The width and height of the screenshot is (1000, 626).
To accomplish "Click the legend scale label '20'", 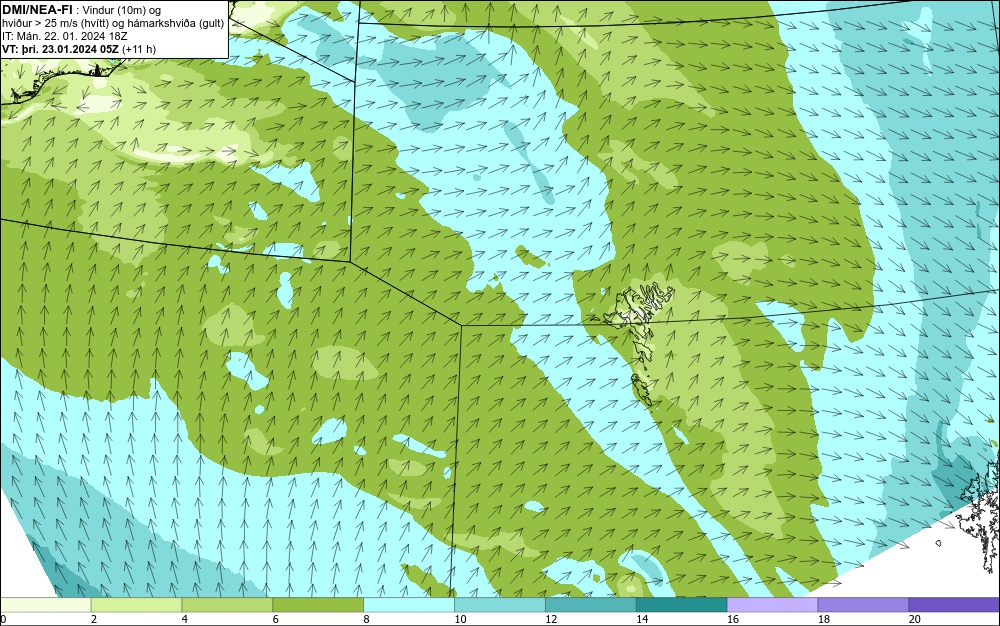I will click(915, 619).
